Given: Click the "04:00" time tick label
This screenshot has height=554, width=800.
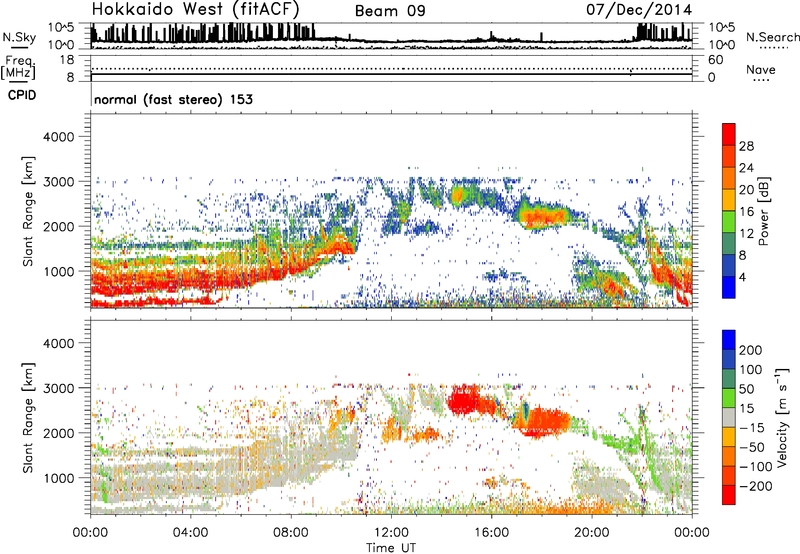Looking at the screenshot, I should click(190, 533).
